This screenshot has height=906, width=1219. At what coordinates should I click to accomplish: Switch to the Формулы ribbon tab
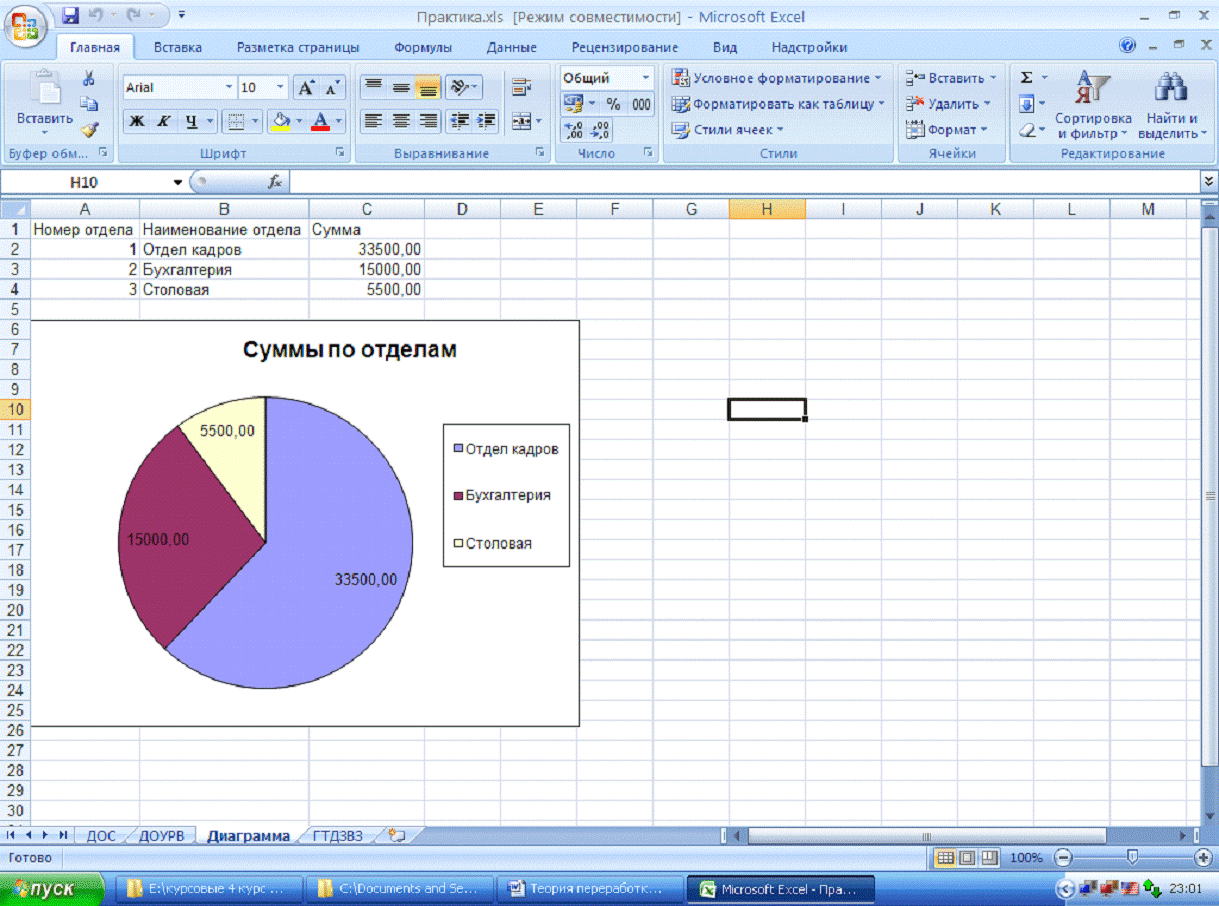point(422,47)
